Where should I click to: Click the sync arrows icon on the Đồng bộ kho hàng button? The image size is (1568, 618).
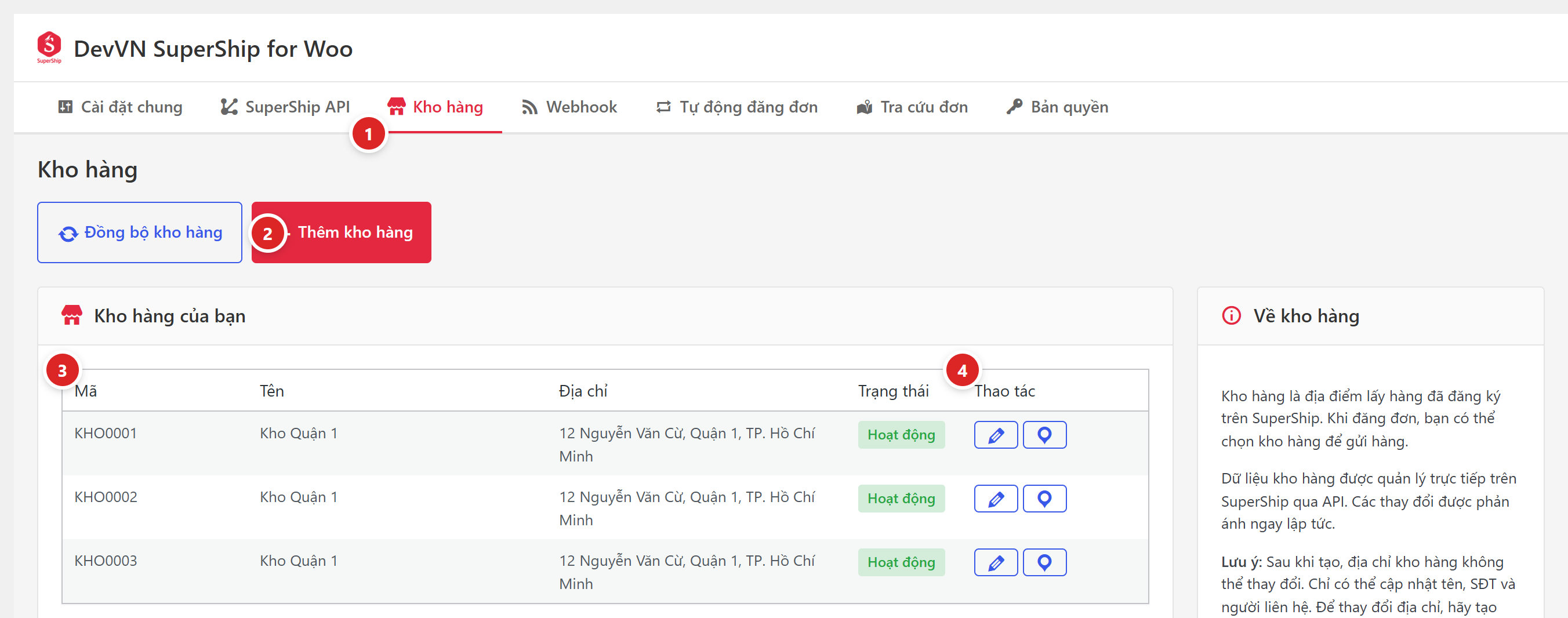coord(68,234)
